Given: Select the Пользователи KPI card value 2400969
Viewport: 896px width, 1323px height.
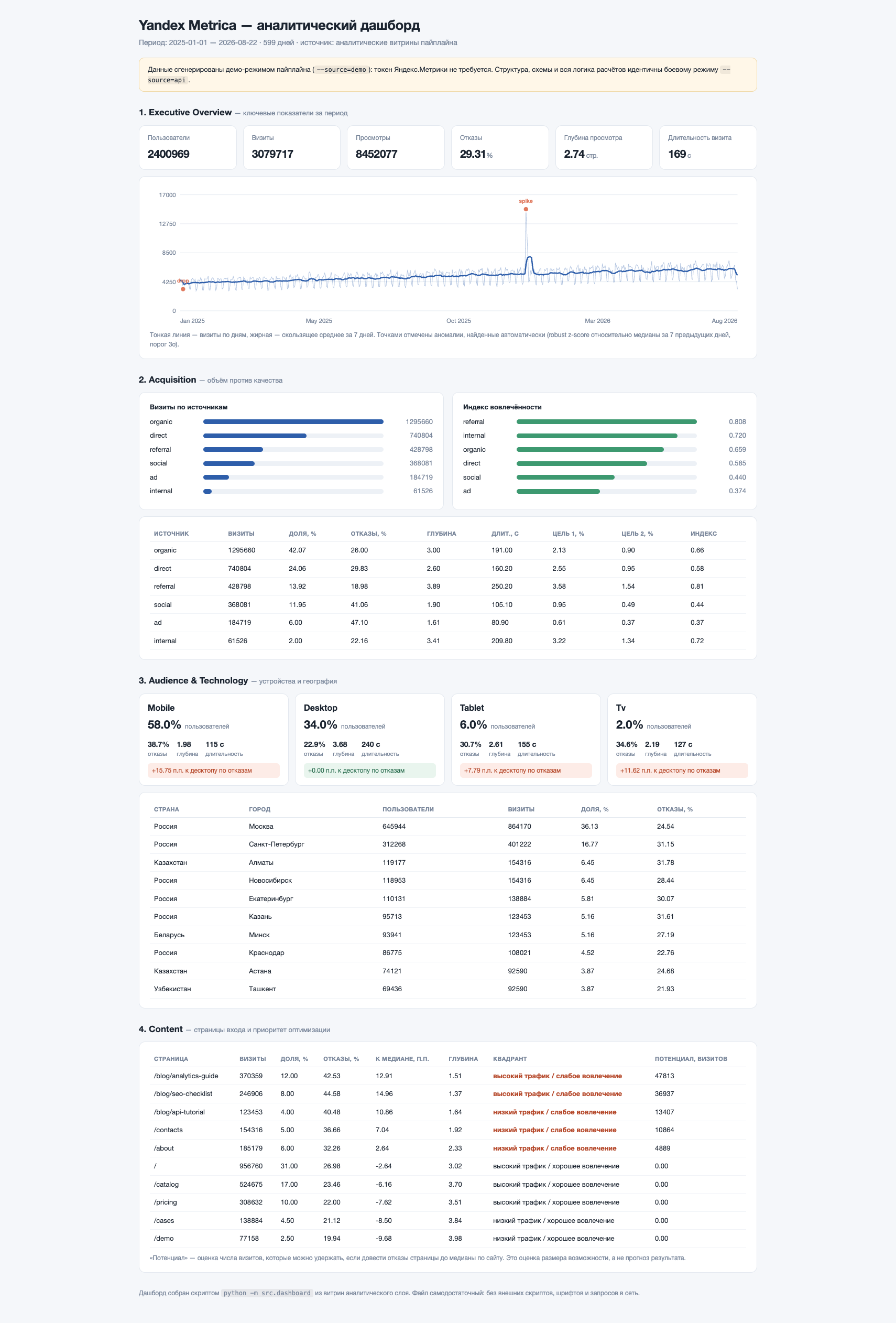Looking at the screenshot, I should coord(168,154).
